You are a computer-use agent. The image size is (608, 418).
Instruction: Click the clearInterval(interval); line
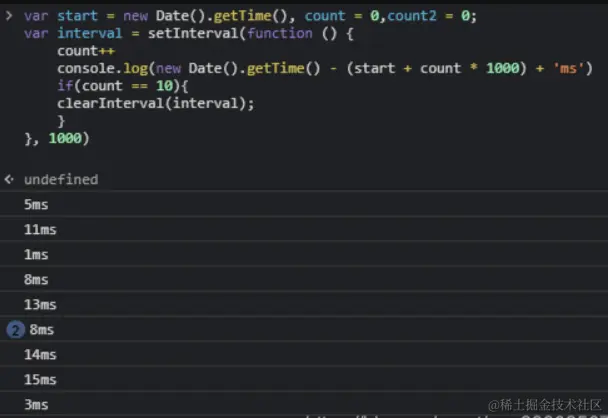tap(155, 104)
